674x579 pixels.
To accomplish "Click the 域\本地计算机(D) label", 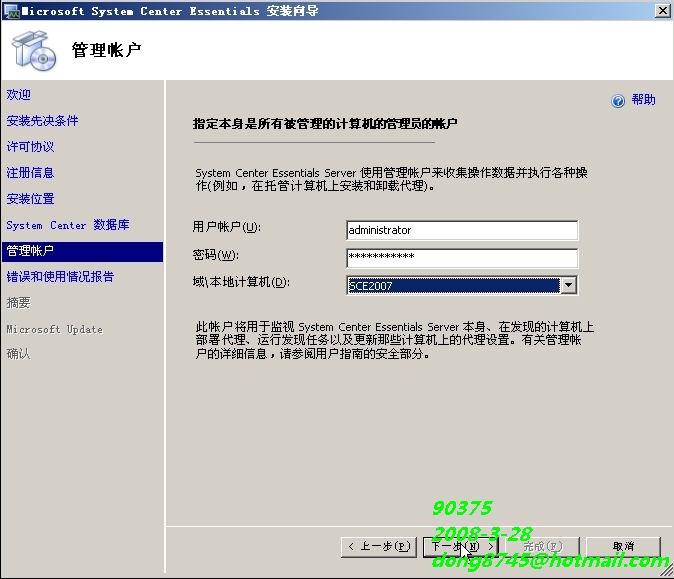I will [x=241, y=282].
